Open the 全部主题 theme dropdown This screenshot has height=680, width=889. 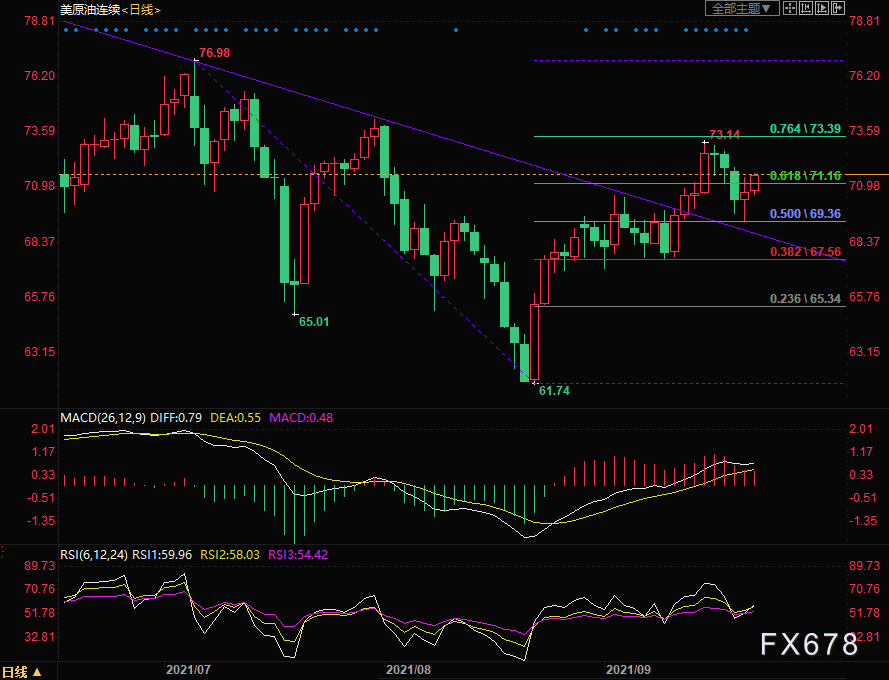point(742,8)
